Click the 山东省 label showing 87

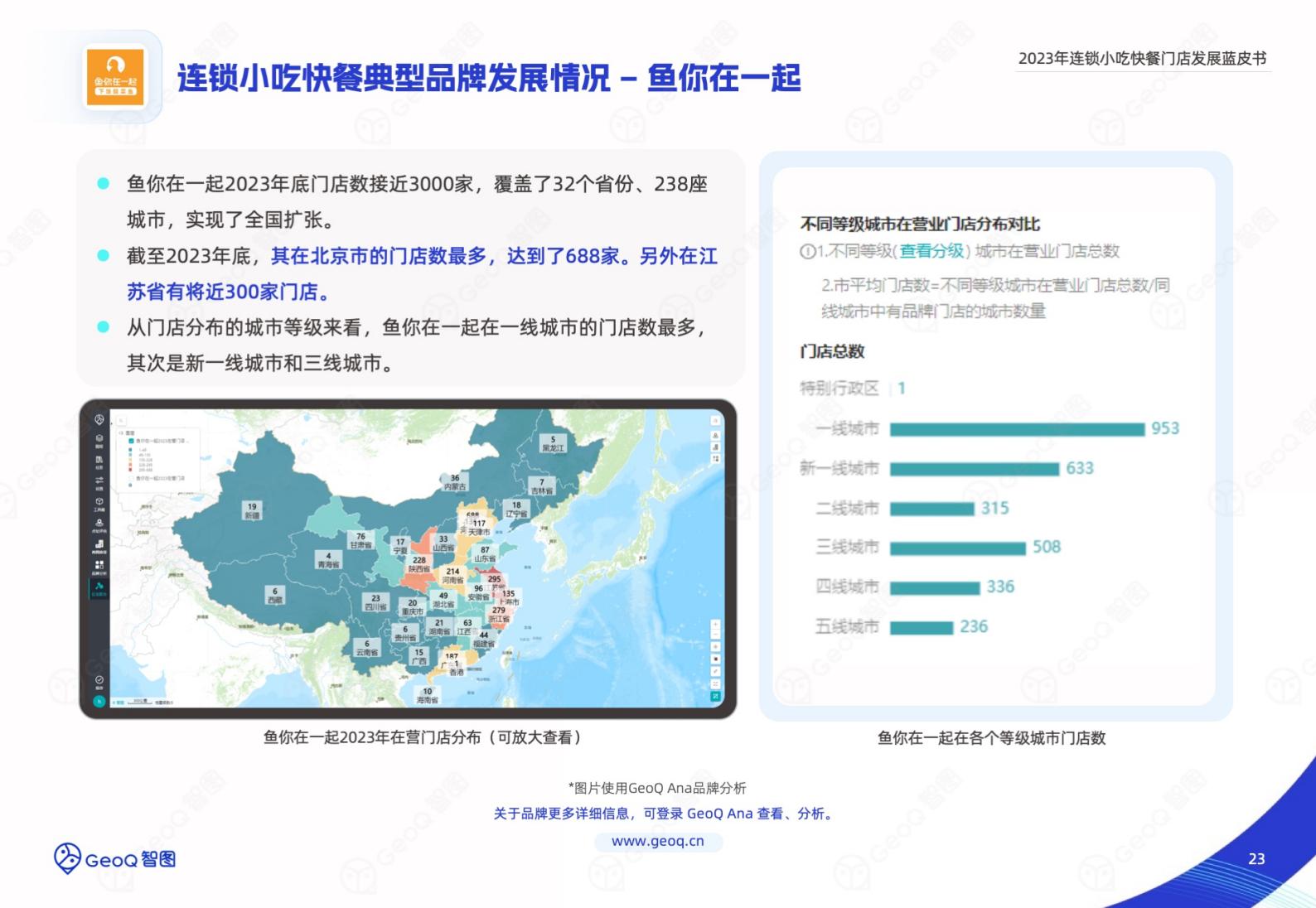point(485,554)
